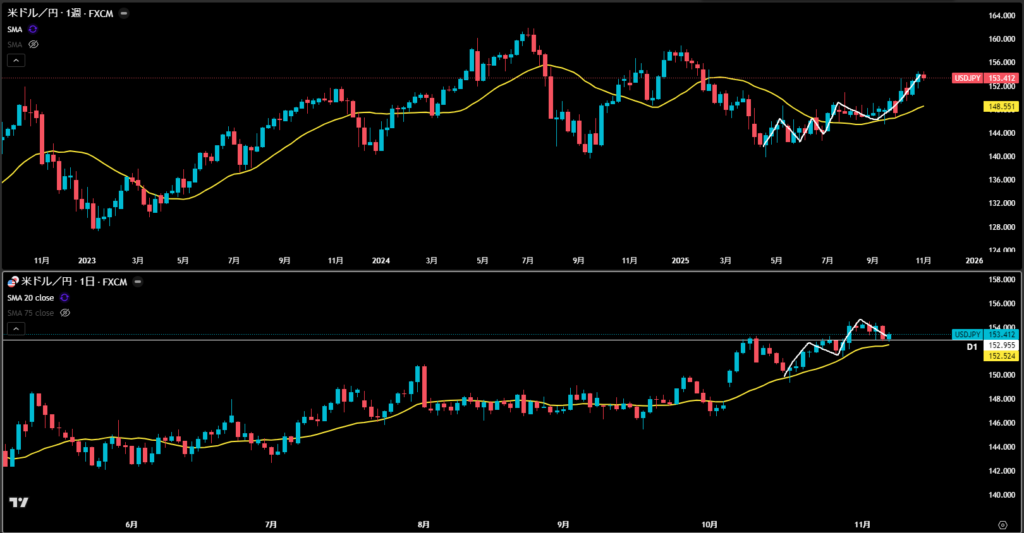Click the flag icon beside the daily chart title
The image size is (1024, 533).
[x=13, y=283]
